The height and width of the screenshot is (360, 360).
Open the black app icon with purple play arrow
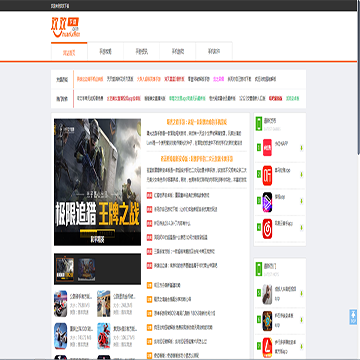point(267,201)
